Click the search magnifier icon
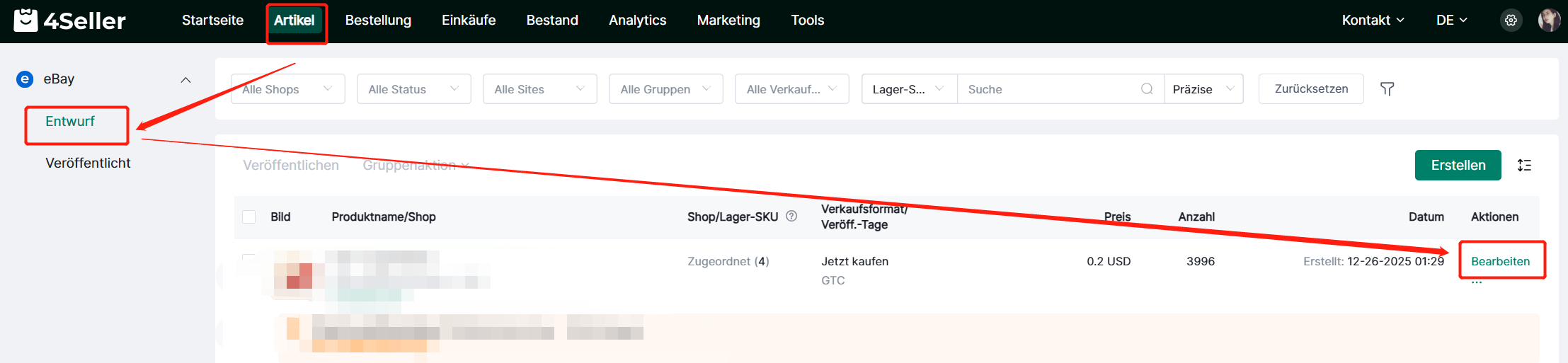Image resolution: width=1568 pixels, height=363 pixels. click(x=1147, y=89)
